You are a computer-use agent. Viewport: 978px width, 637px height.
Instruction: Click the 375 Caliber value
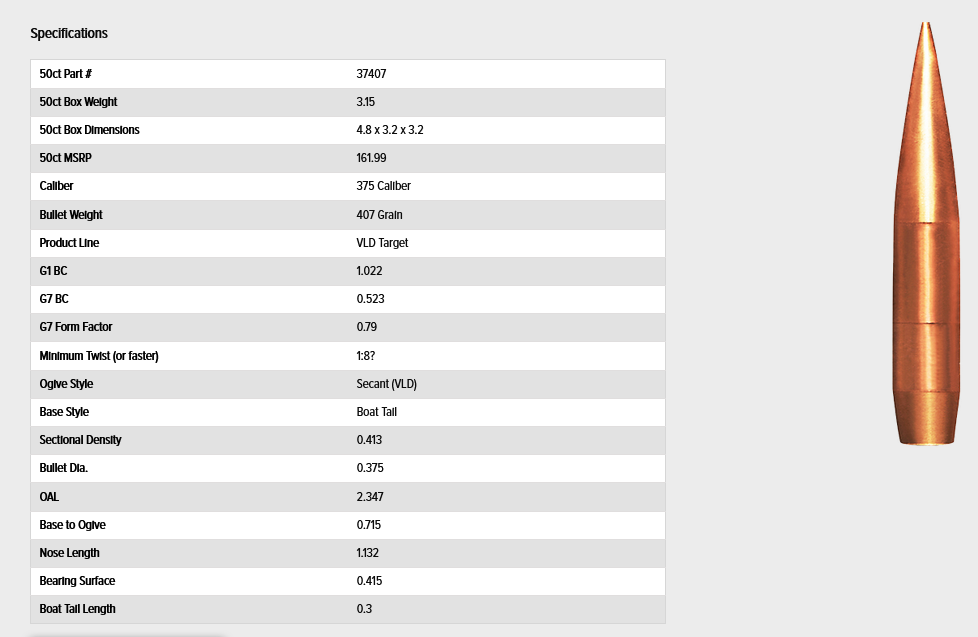384,186
